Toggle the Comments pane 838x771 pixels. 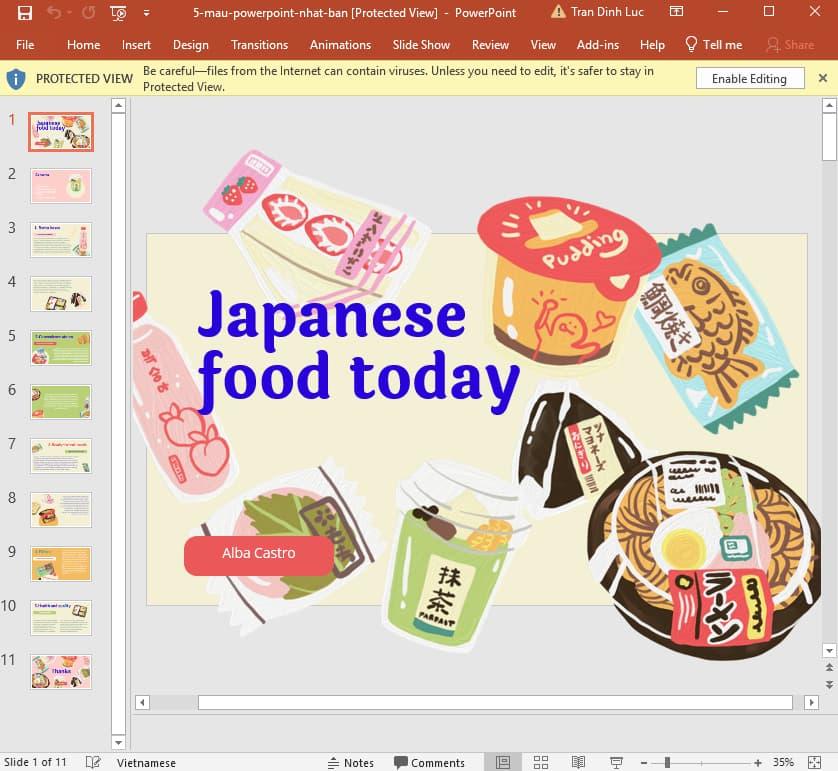(x=430, y=762)
